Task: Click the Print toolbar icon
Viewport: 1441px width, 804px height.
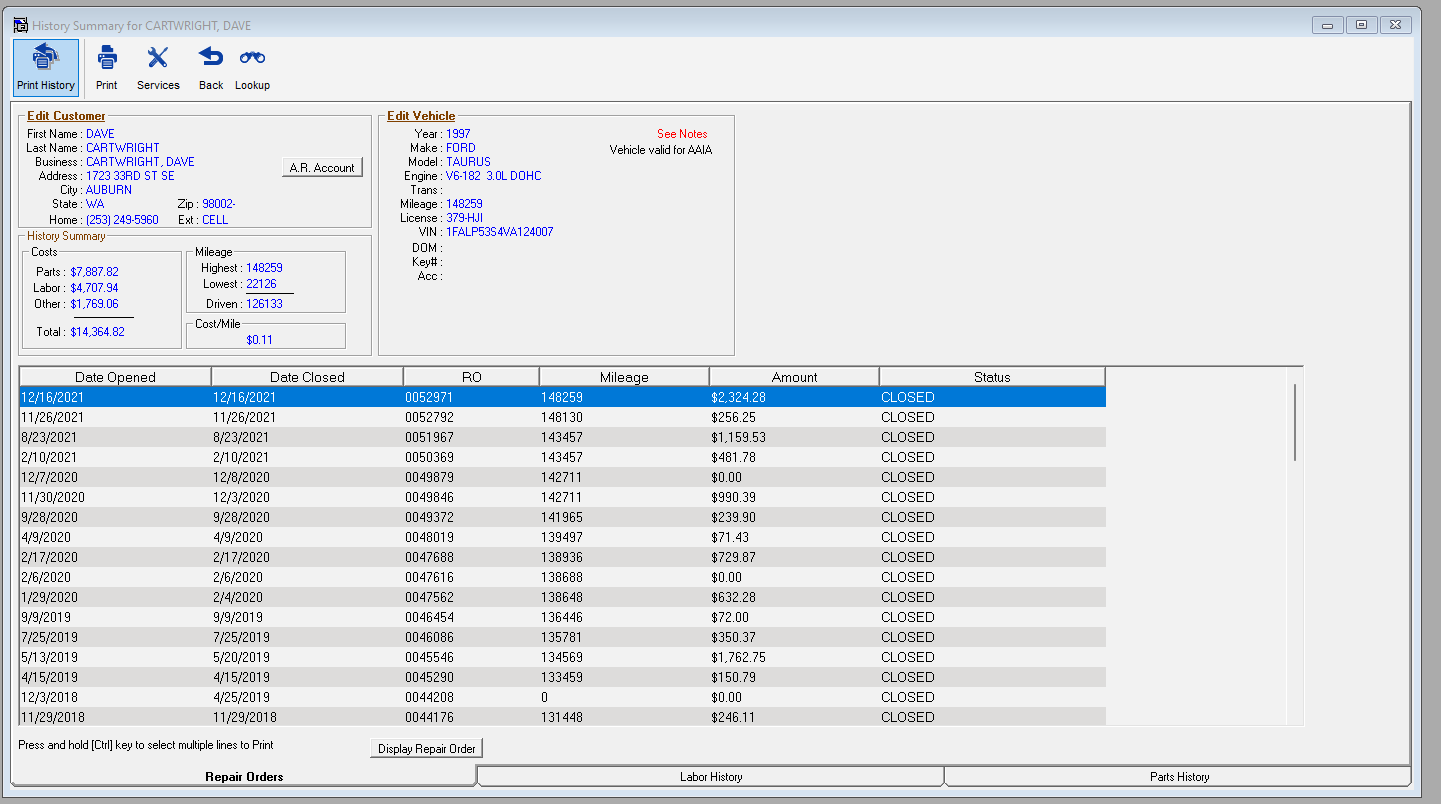Action: [107, 68]
